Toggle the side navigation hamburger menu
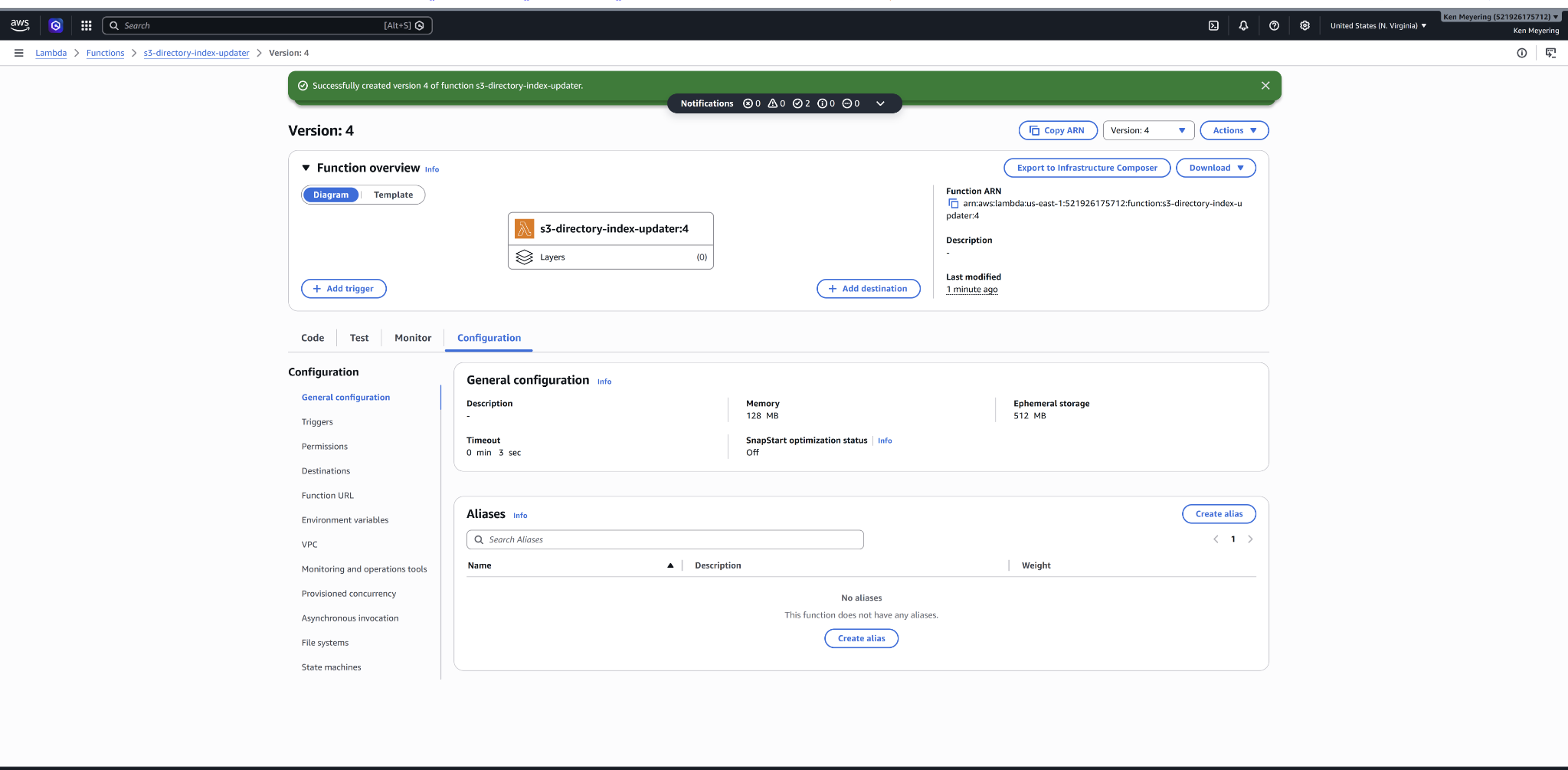Screen dimensions: 1568x770 pyautogui.click(x=19, y=53)
